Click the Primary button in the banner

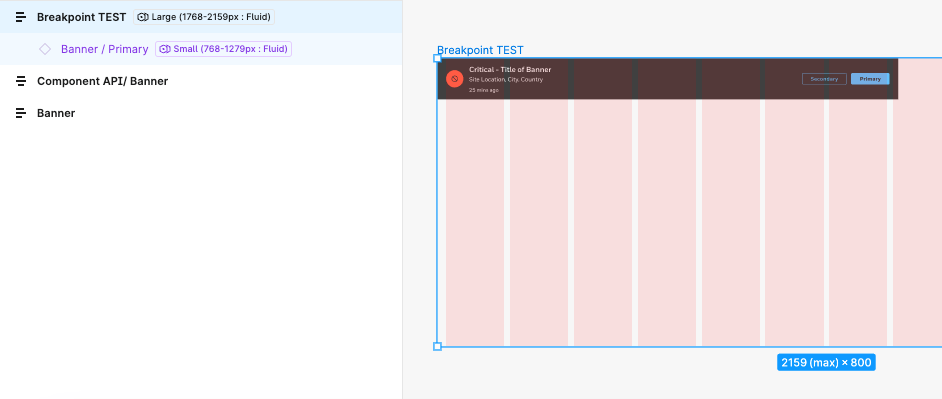(x=870, y=79)
